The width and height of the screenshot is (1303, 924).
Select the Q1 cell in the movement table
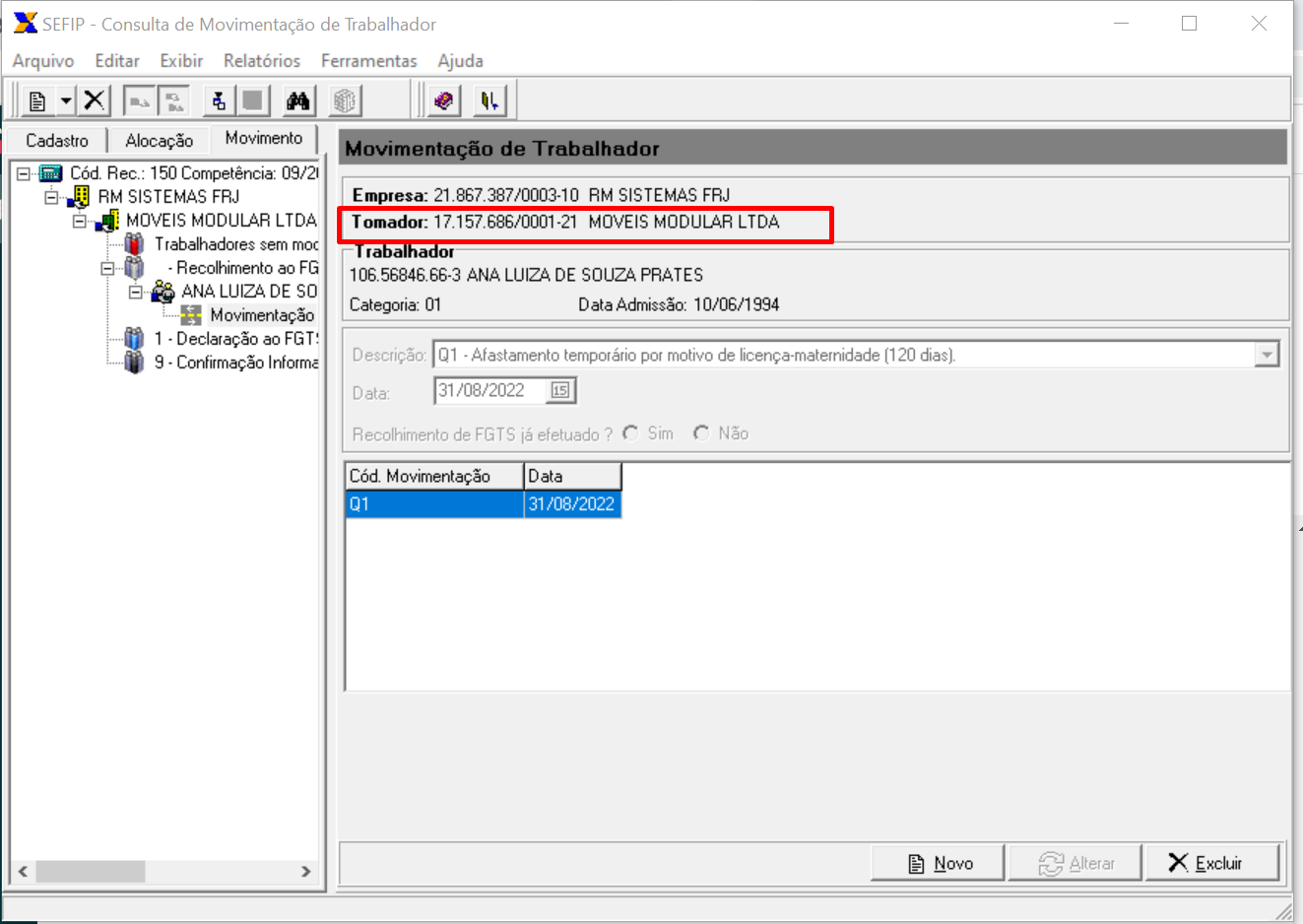click(x=434, y=504)
